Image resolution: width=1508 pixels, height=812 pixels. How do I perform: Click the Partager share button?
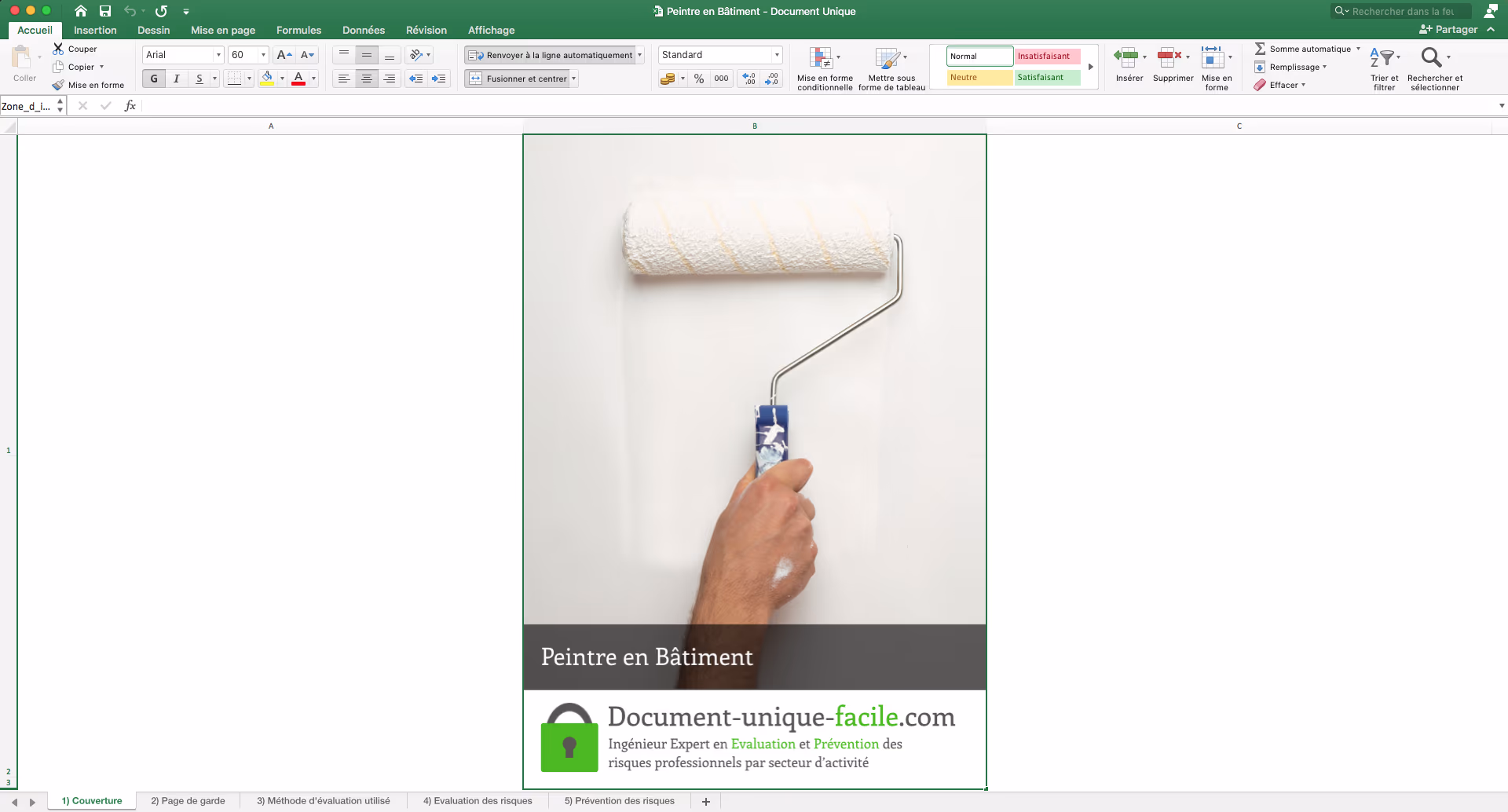pos(1449,30)
